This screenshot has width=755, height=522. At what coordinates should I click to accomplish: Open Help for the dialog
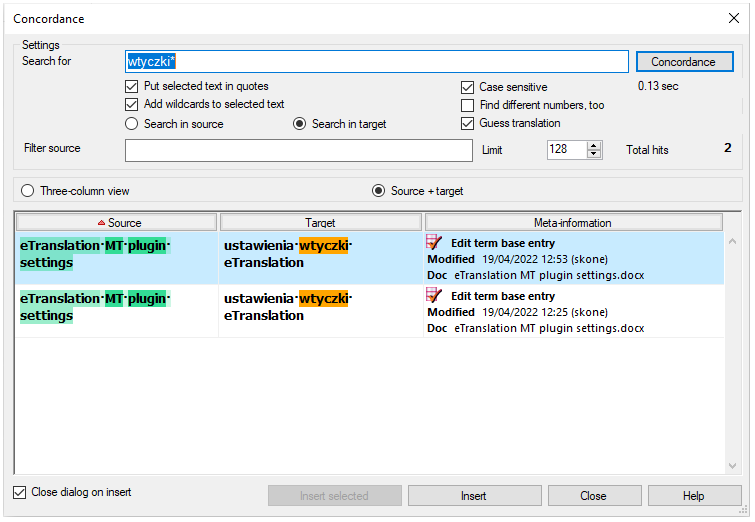[x=694, y=496]
